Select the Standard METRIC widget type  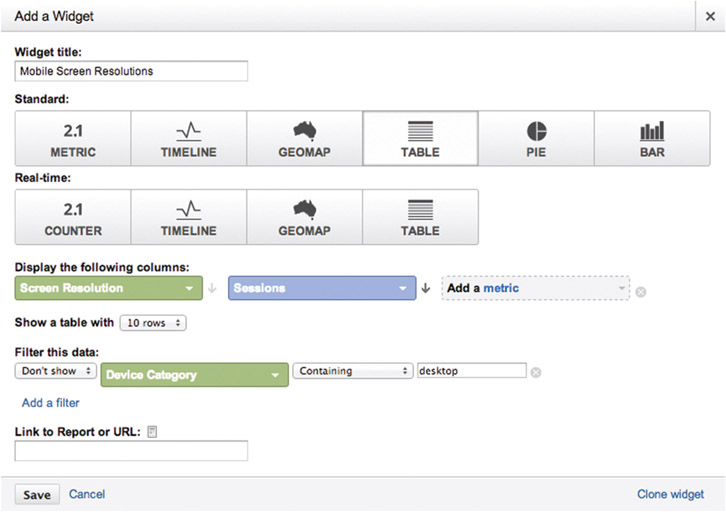coord(73,138)
